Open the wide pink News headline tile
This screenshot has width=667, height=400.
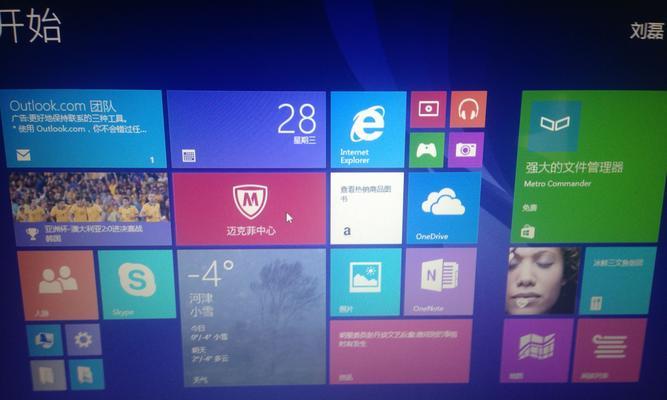point(401,351)
